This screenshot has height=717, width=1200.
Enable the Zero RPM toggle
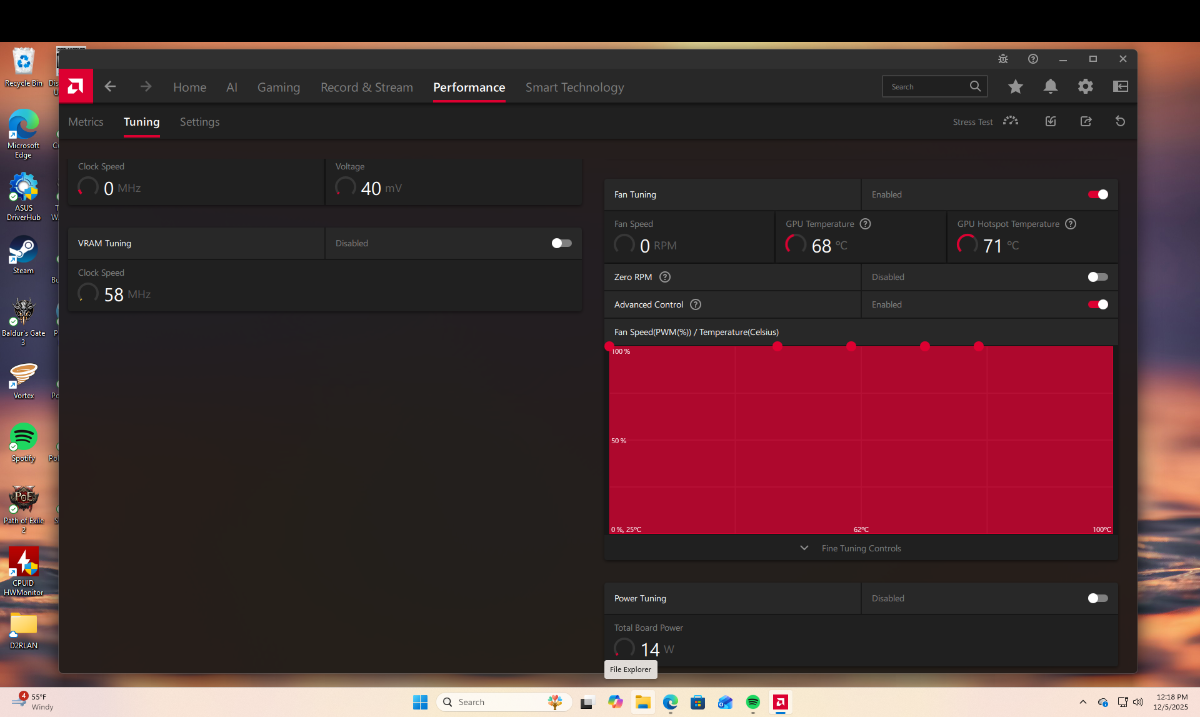click(x=1097, y=277)
